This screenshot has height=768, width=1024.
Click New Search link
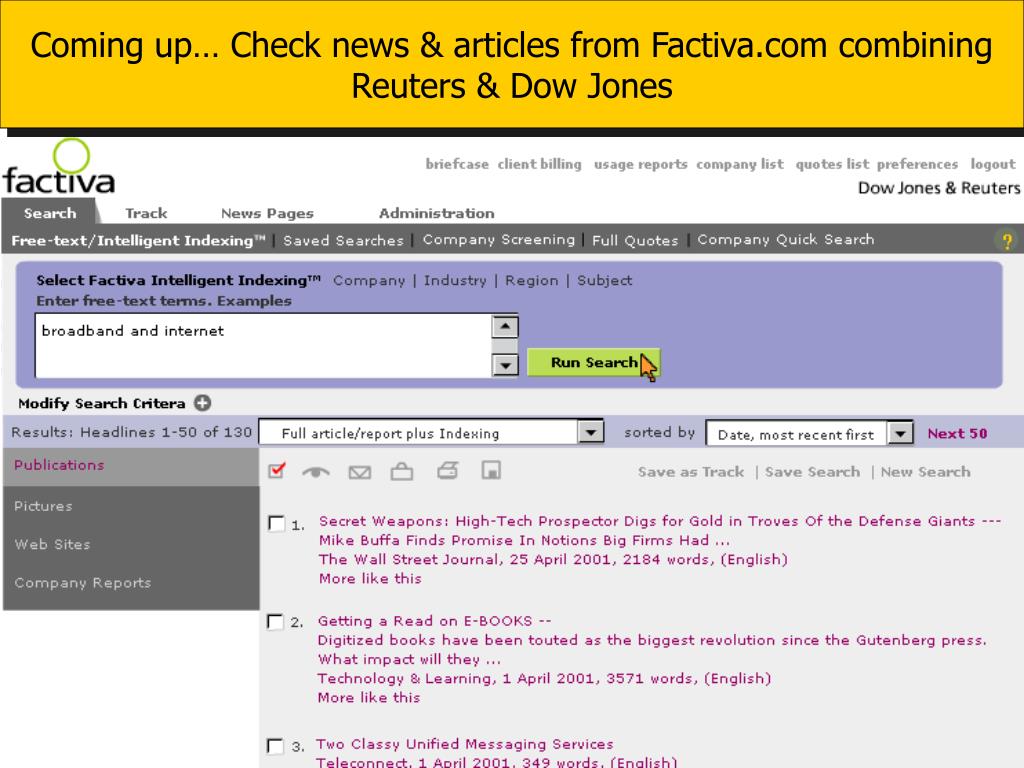point(925,472)
